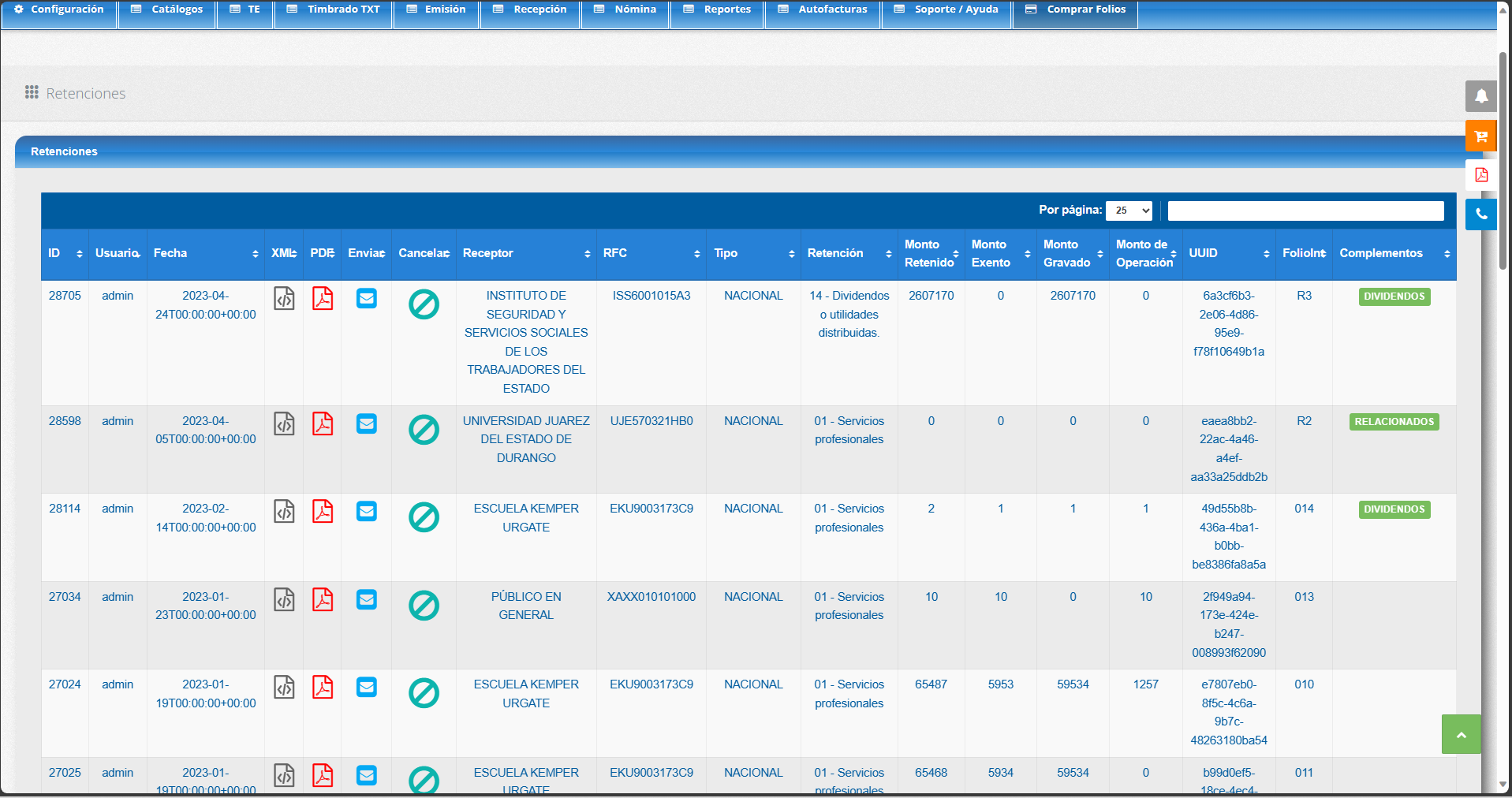Open the Por página dropdown
Screen dimensions: 1512x798
click(1128, 211)
